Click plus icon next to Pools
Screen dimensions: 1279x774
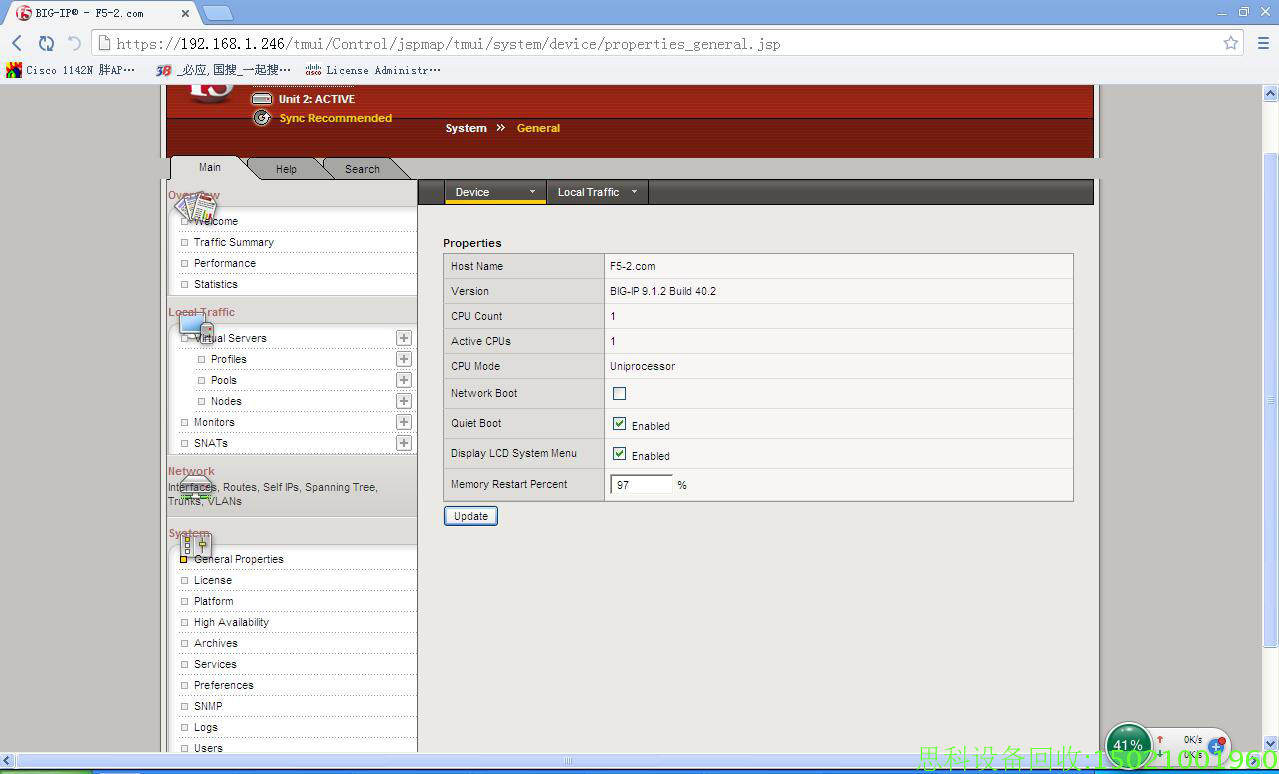[404, 380]
